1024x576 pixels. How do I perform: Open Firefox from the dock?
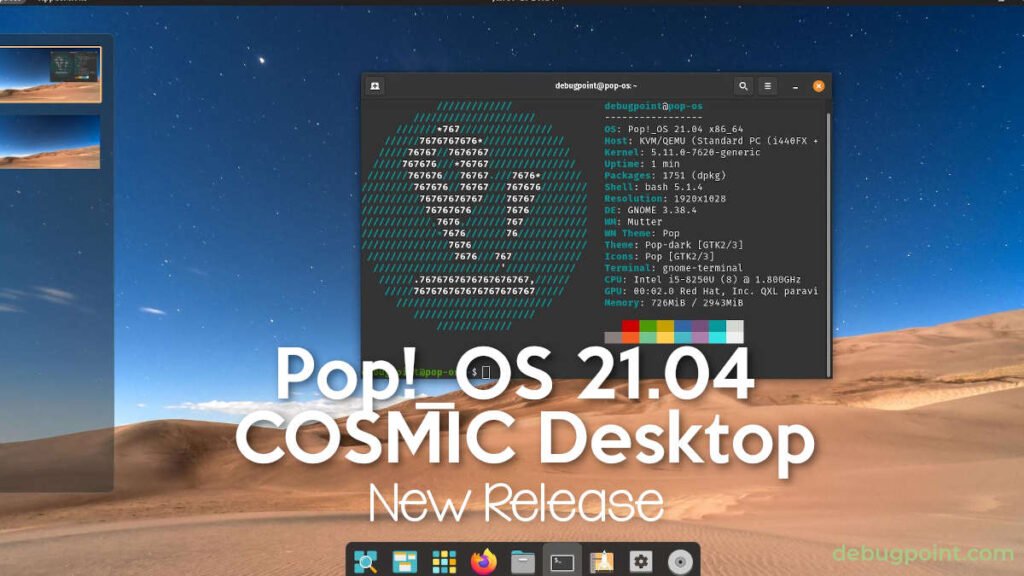pos(484,561)
